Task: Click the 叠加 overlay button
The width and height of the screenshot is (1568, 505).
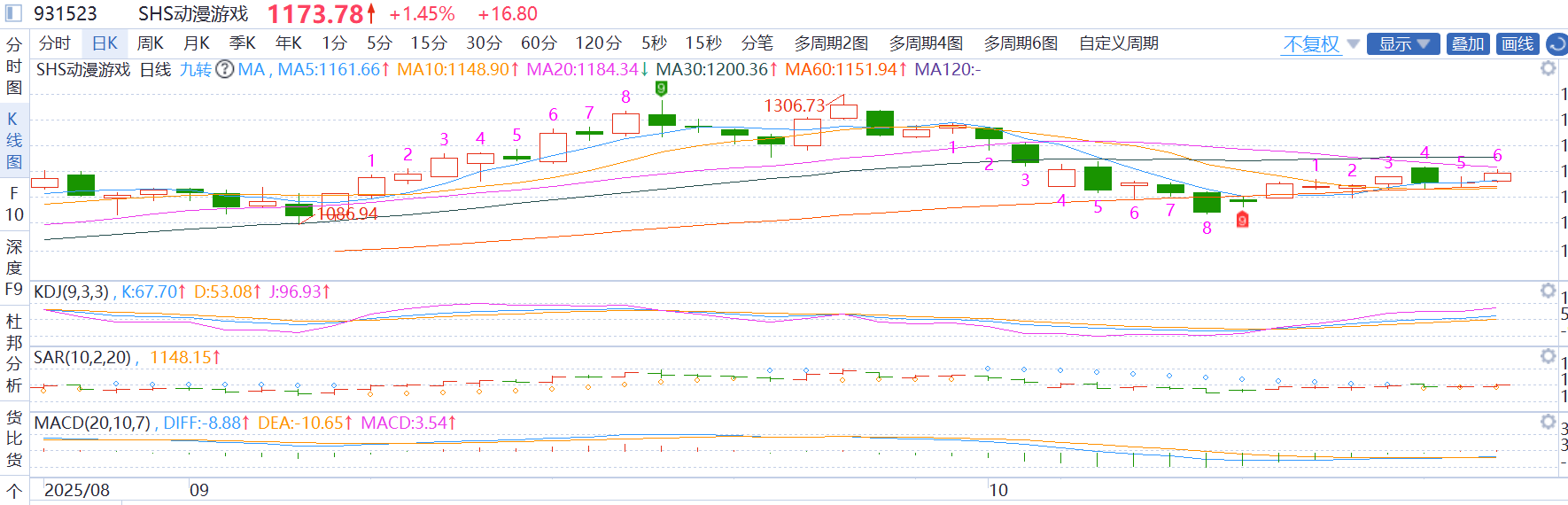Action: click(x=1468, y=43)
